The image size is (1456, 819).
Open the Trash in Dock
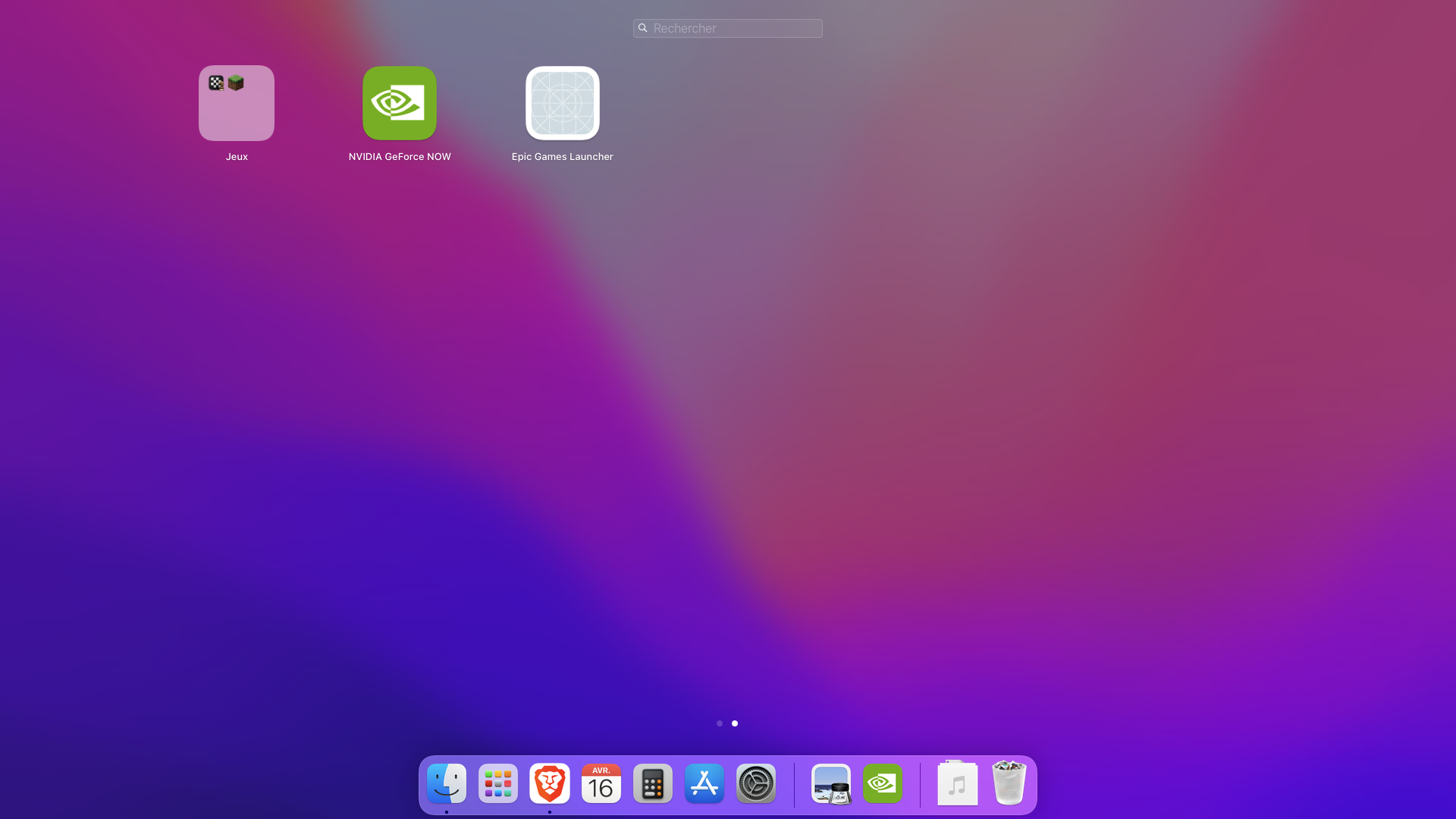(1009, 783)
